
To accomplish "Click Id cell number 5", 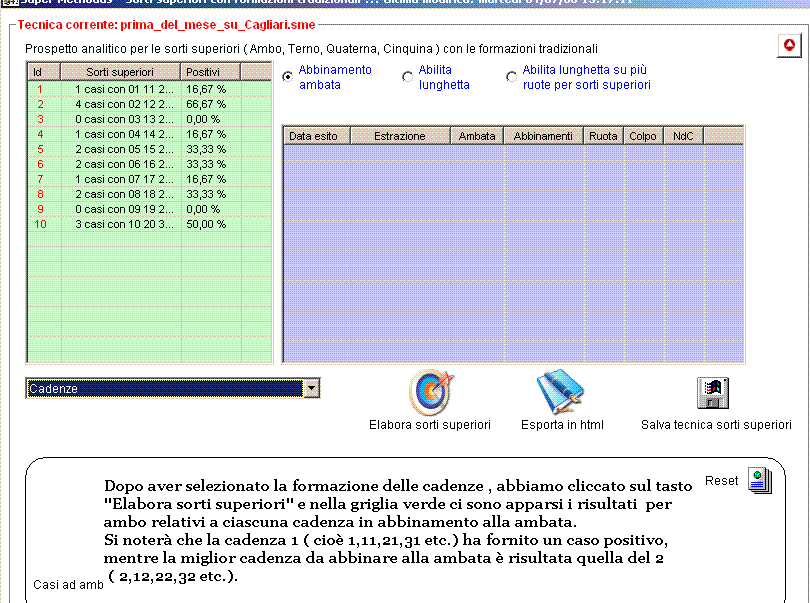I will (44, 149).
